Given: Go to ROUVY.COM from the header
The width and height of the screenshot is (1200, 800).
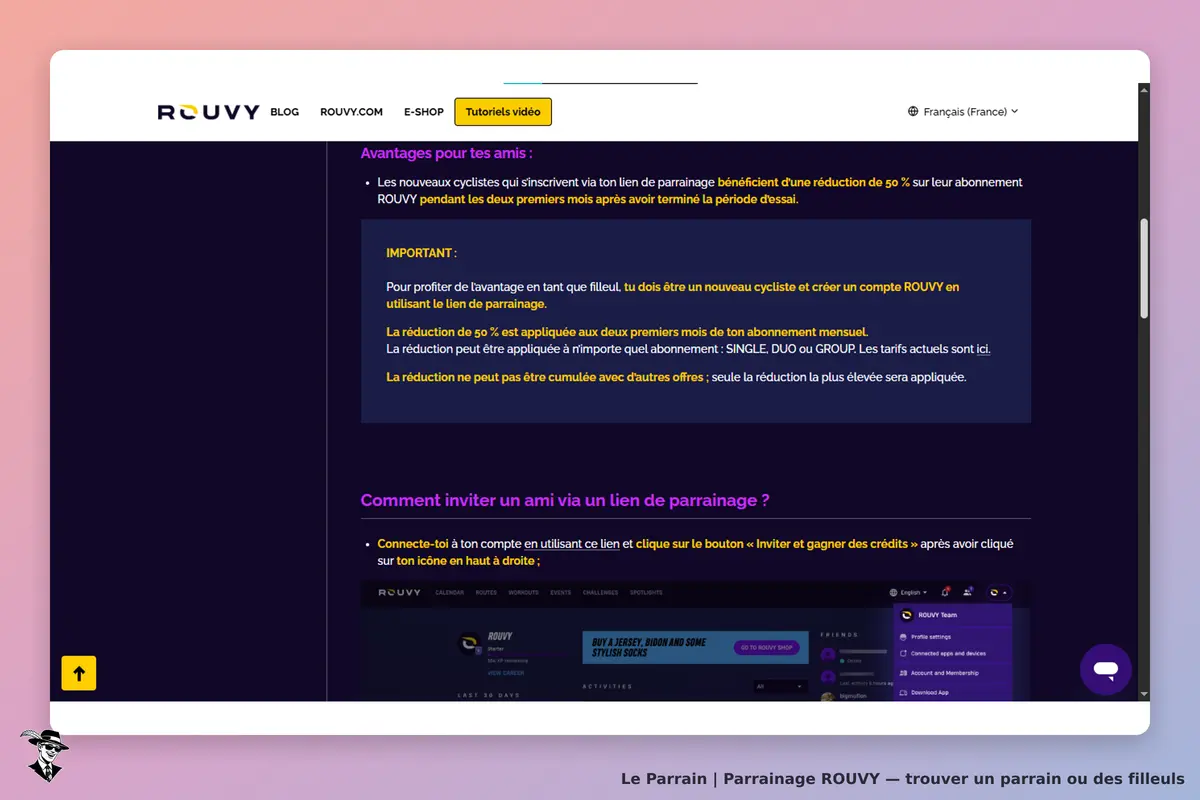Looking at the screenshot, I should (x=351, y=112).
